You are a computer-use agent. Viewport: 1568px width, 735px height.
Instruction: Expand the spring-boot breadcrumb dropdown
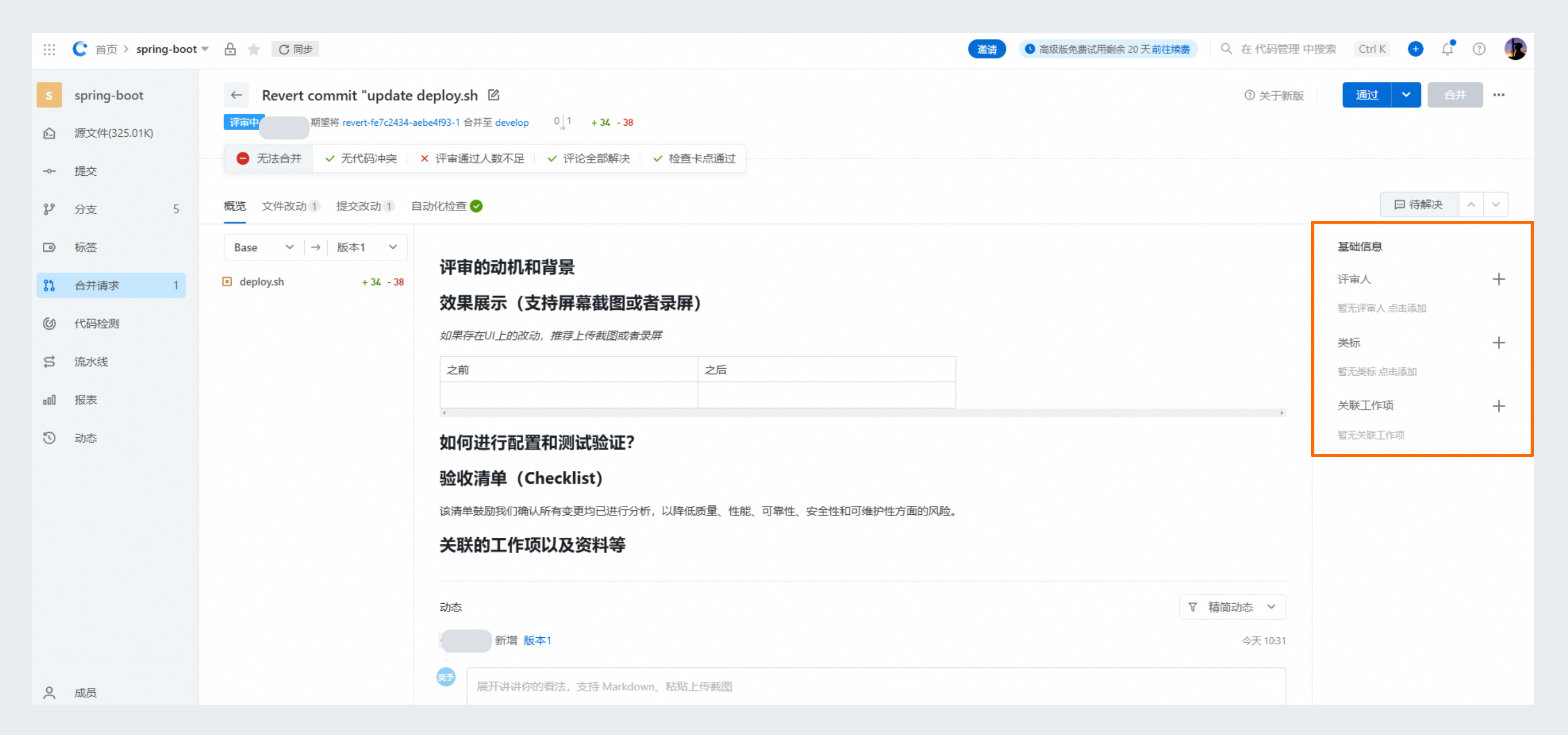205,49
